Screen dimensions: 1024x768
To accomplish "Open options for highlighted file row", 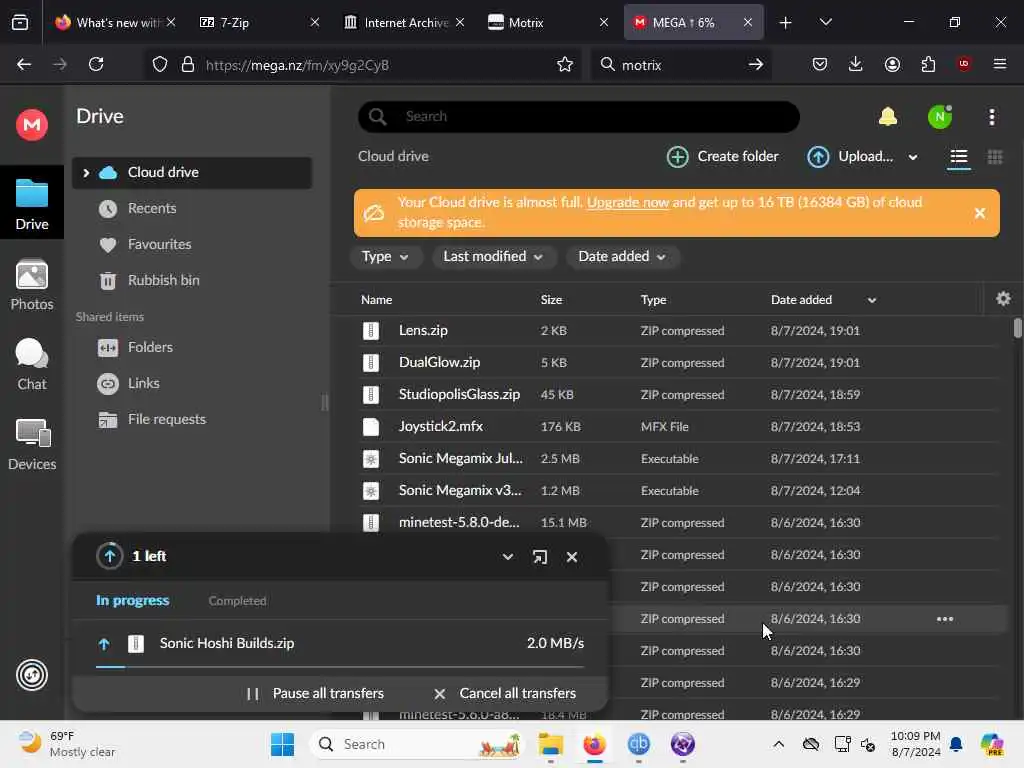I will [x=944, y=619].
